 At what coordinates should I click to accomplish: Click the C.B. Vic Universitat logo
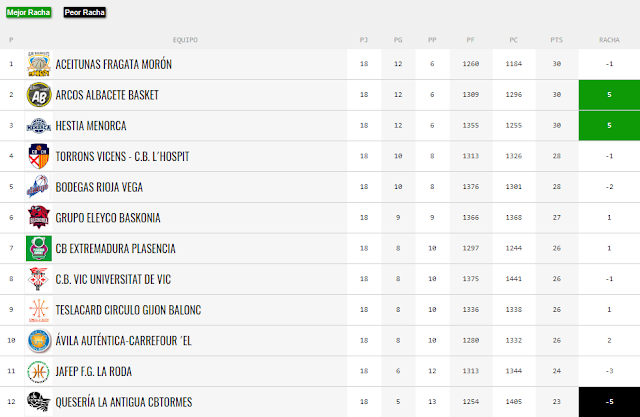(39, 279)
